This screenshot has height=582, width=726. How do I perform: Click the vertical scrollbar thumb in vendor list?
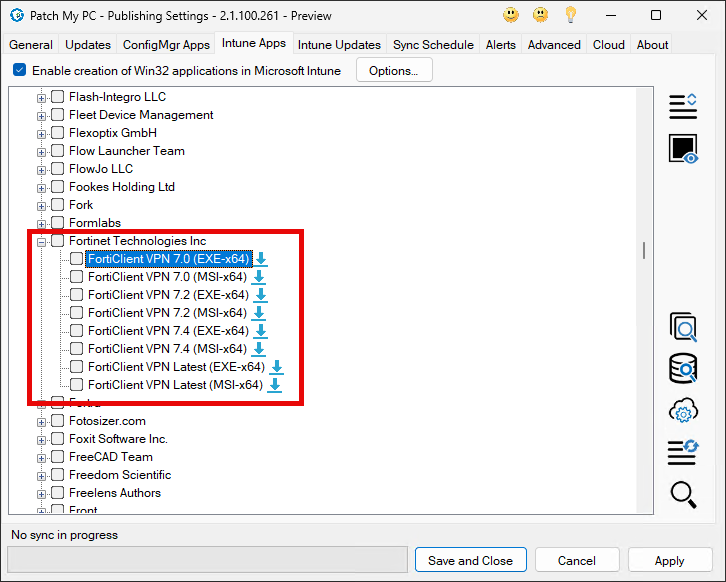(x=644, y=250)
